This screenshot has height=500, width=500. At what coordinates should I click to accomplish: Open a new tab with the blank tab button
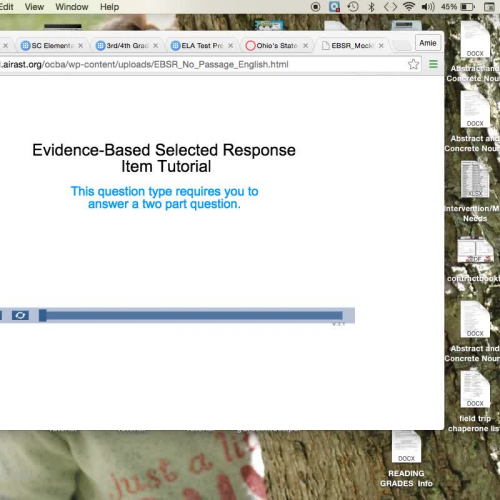(402, 46)
